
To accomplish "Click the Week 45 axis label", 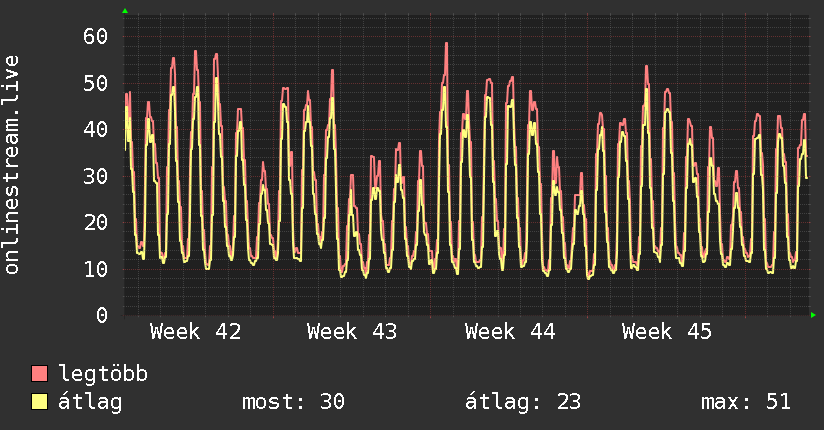I will [x=667, y=332].
